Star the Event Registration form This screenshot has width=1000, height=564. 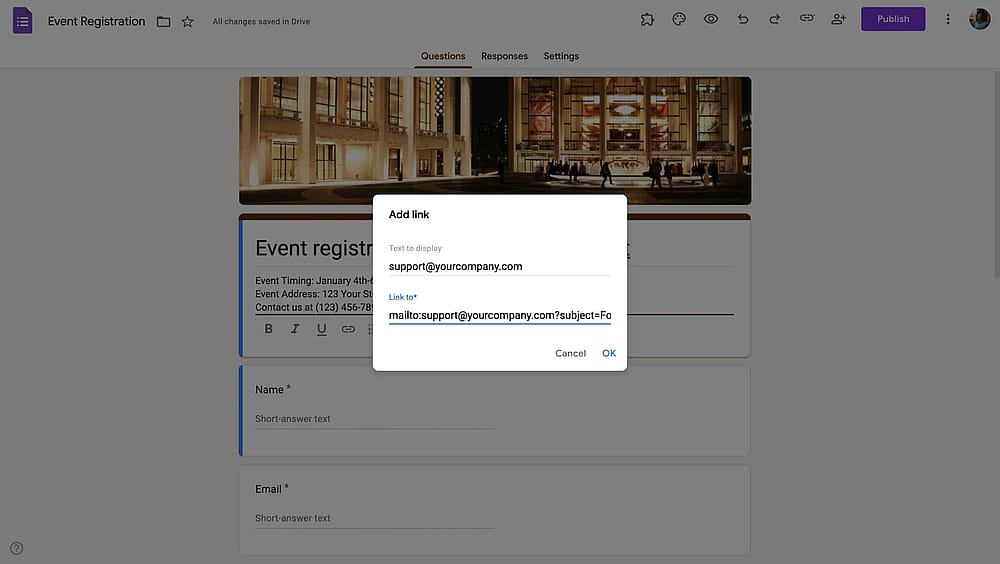[188, 22]
